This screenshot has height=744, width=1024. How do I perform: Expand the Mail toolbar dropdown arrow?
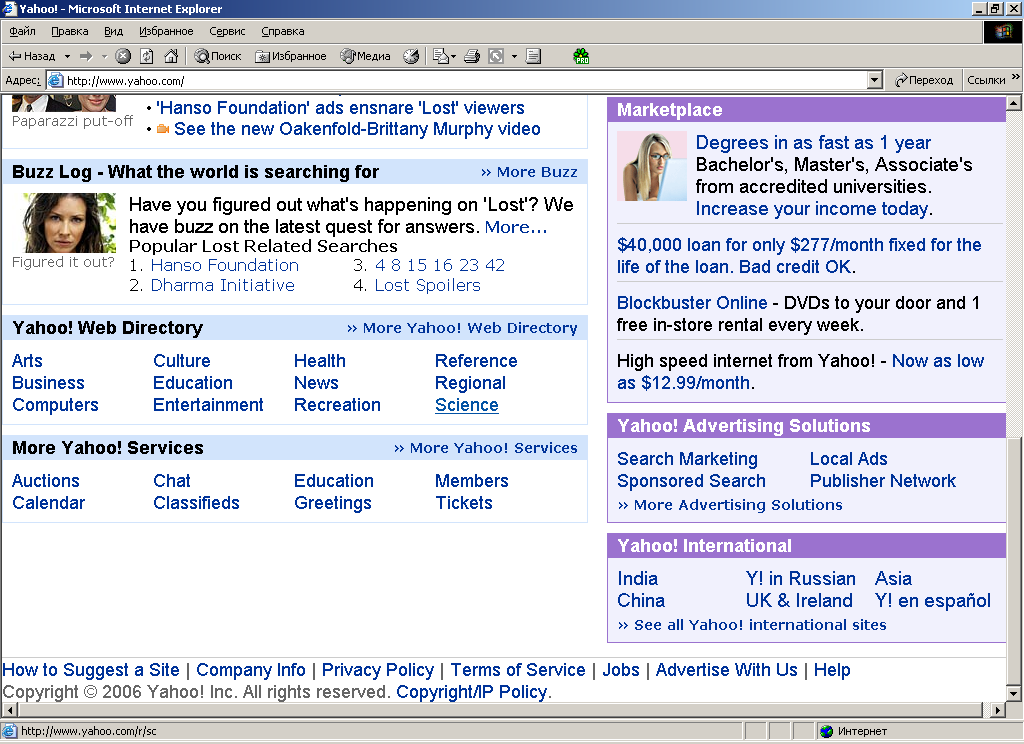click(453, 56)
